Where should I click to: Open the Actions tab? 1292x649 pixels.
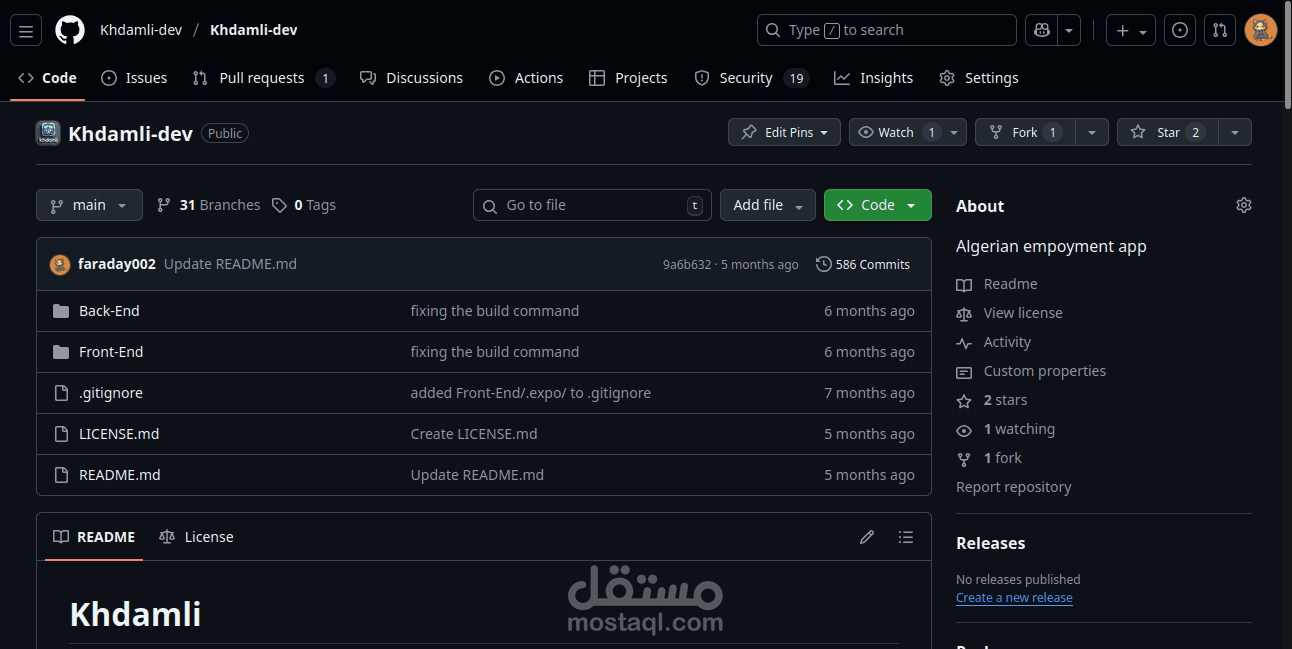tap(526, 78)
